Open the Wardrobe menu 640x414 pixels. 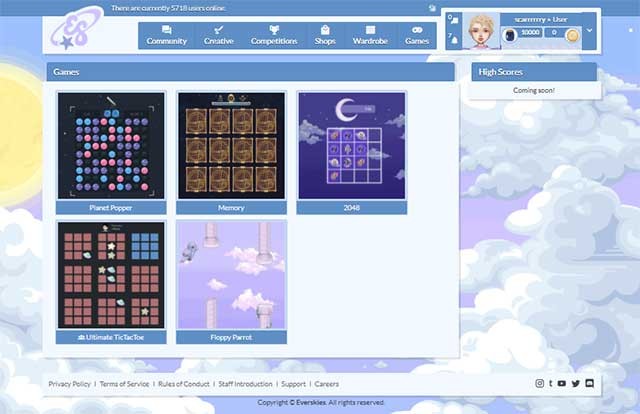tap(370, 36)
